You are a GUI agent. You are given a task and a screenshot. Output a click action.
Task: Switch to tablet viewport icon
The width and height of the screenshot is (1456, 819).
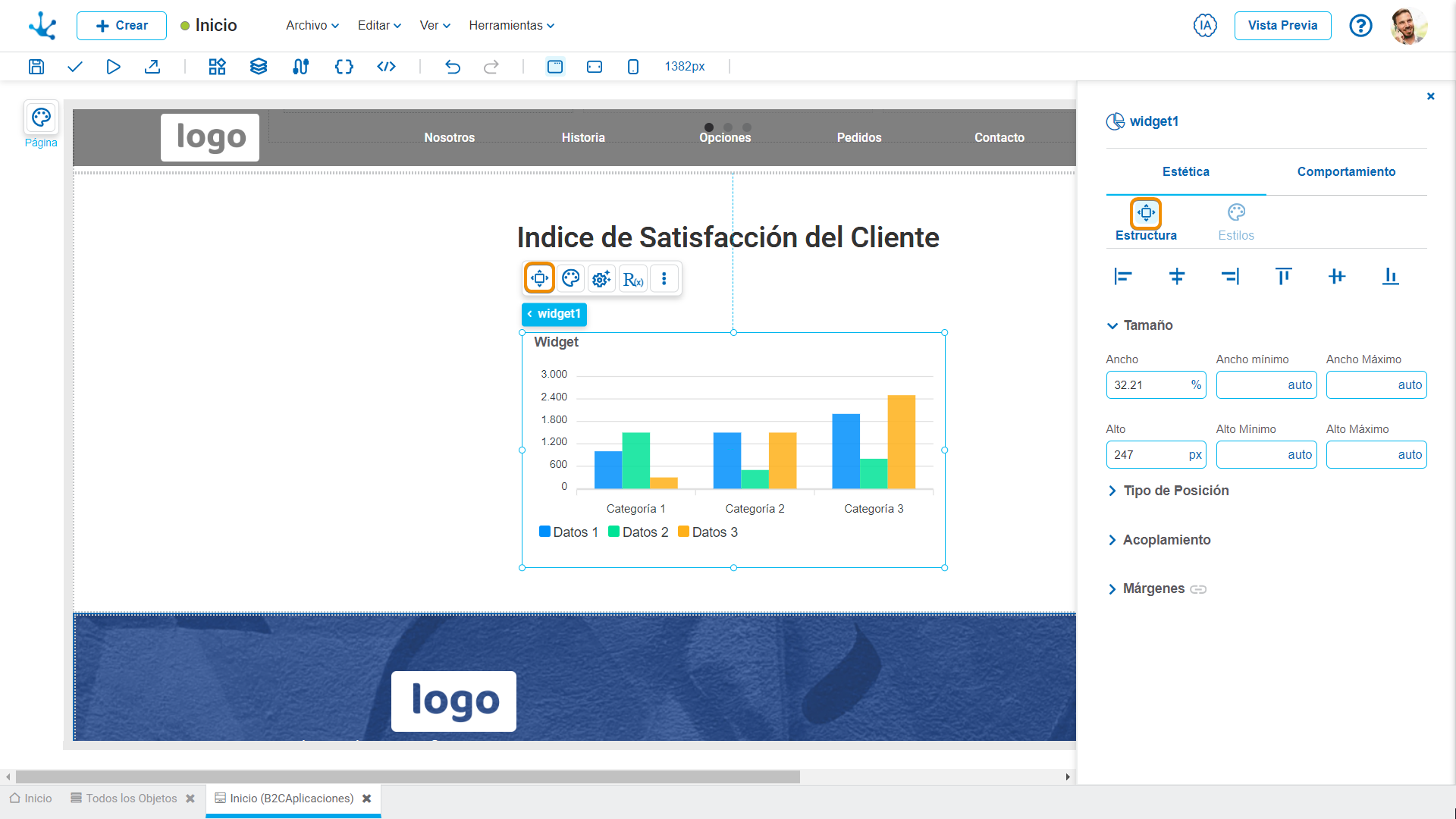pyautogui.click(x=595, y=67)
